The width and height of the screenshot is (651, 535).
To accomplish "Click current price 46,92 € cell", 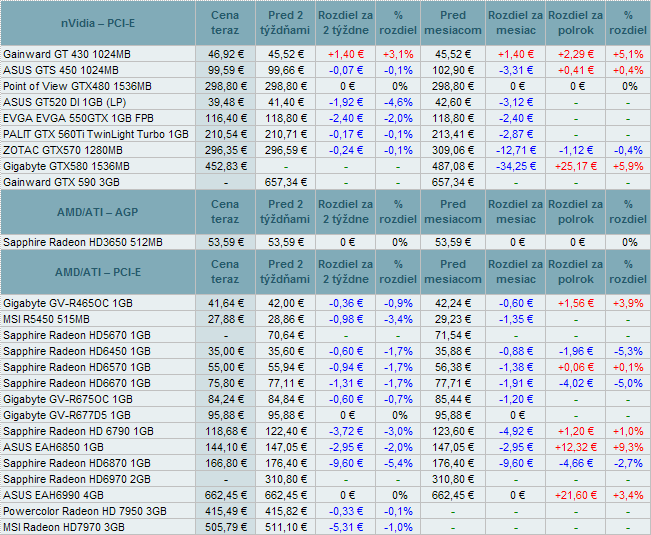I will (x=225, y=54).
